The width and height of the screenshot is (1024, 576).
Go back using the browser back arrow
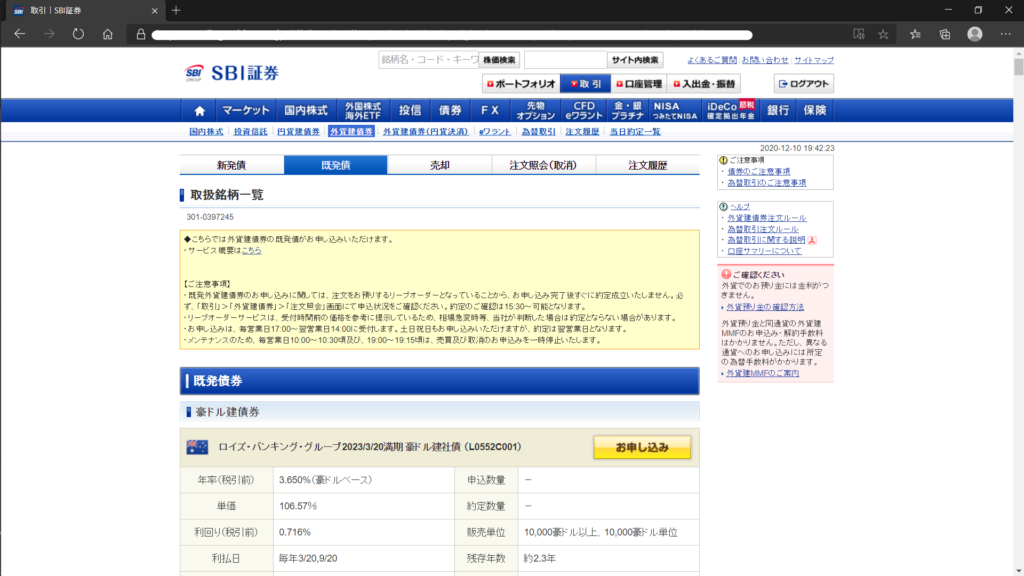pos(19,33)
